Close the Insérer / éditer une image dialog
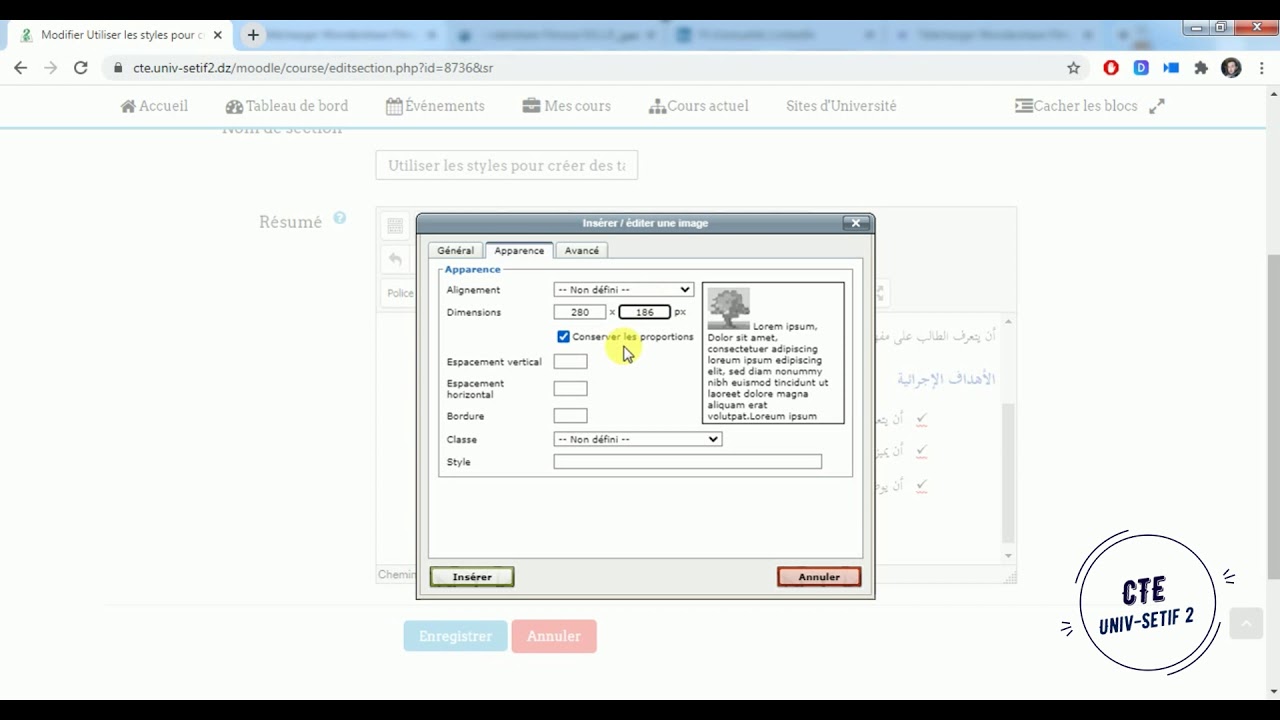Image resolution: width=1280 pixels, height=720 pixels. pos(856,223)
